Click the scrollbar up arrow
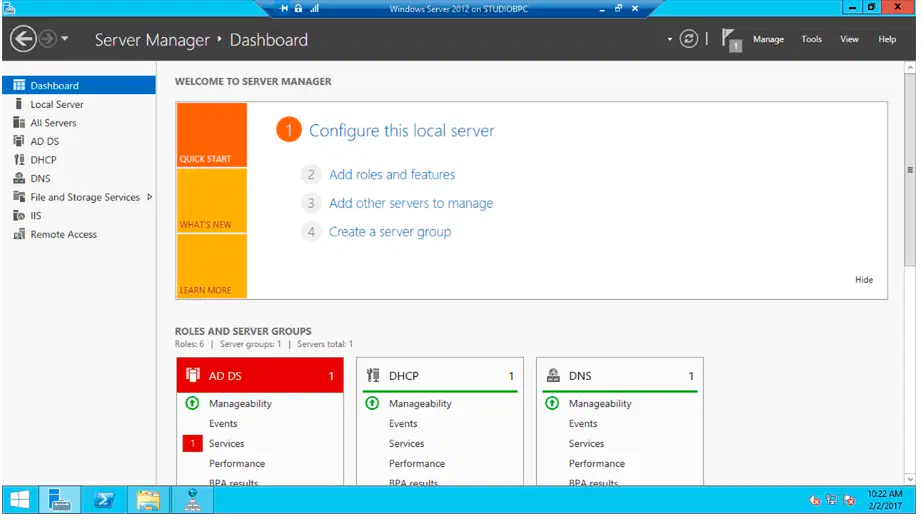This screenshot has width=923, height=520. [910, 68]
